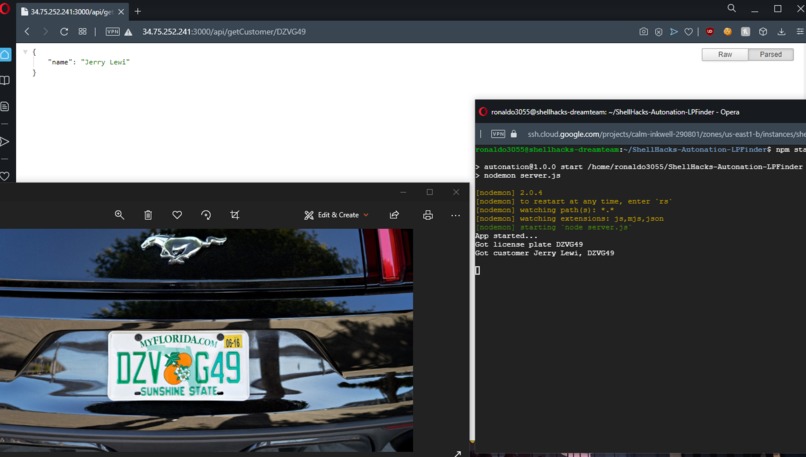The image size is (806, 457).
Task: Select "Got customer Jerry Lewi, DZVG49" line
Action: coord(544,253)
